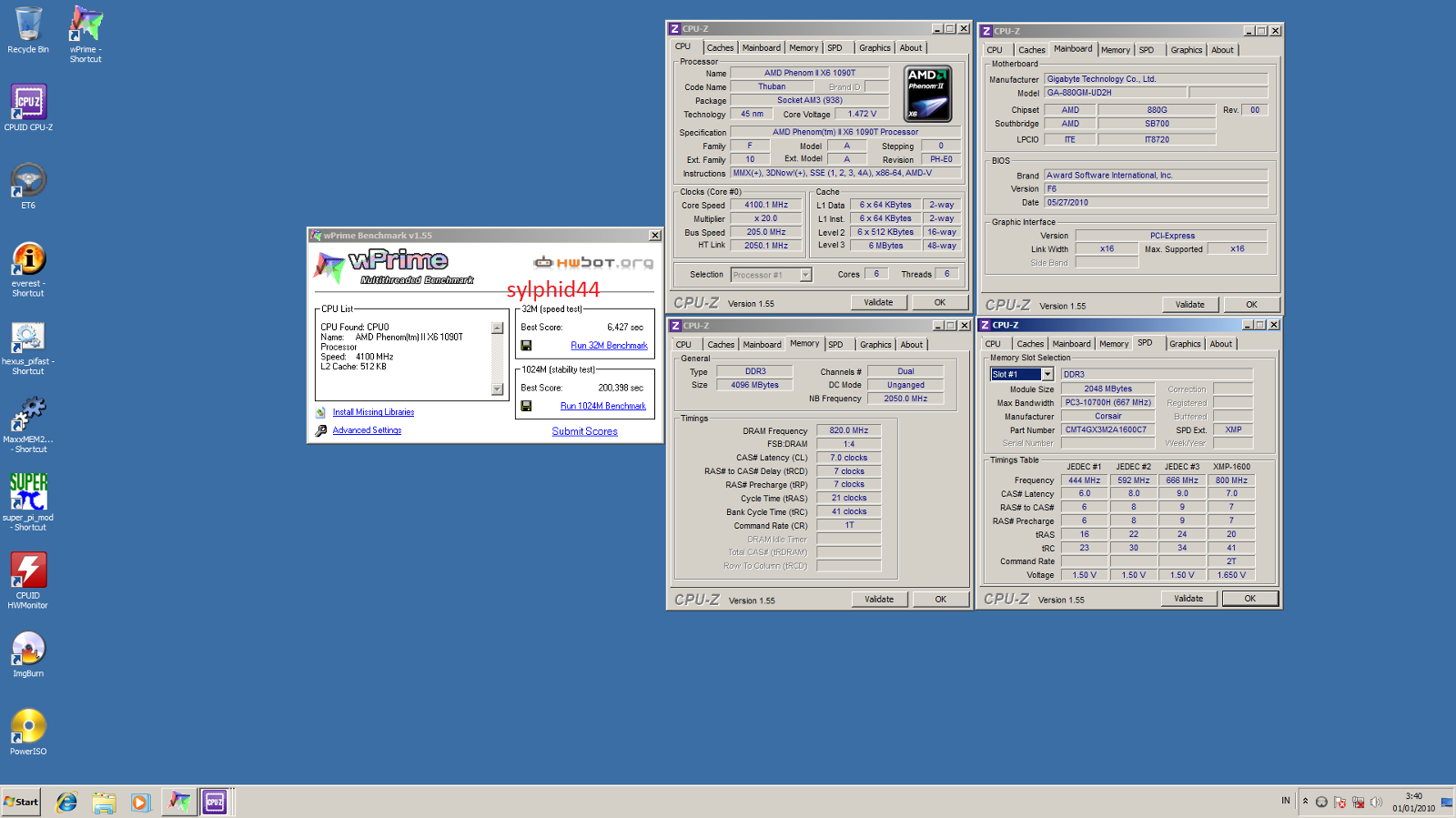Click the NB Frequency 2050.0 MHz value
Image resolution: width=1456 pixels, height=818 pixels.
click(x=905, y=399)
